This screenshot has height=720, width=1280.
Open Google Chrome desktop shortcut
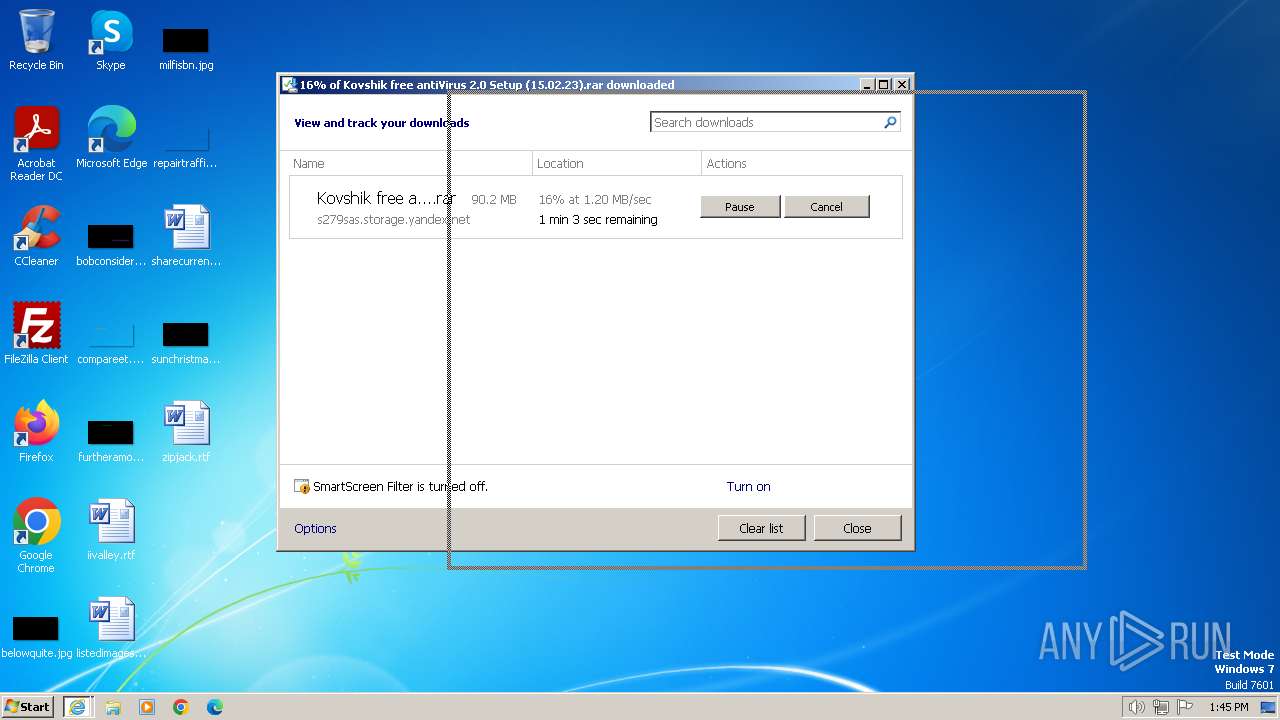pyautogui.click(x=36, y=536)
